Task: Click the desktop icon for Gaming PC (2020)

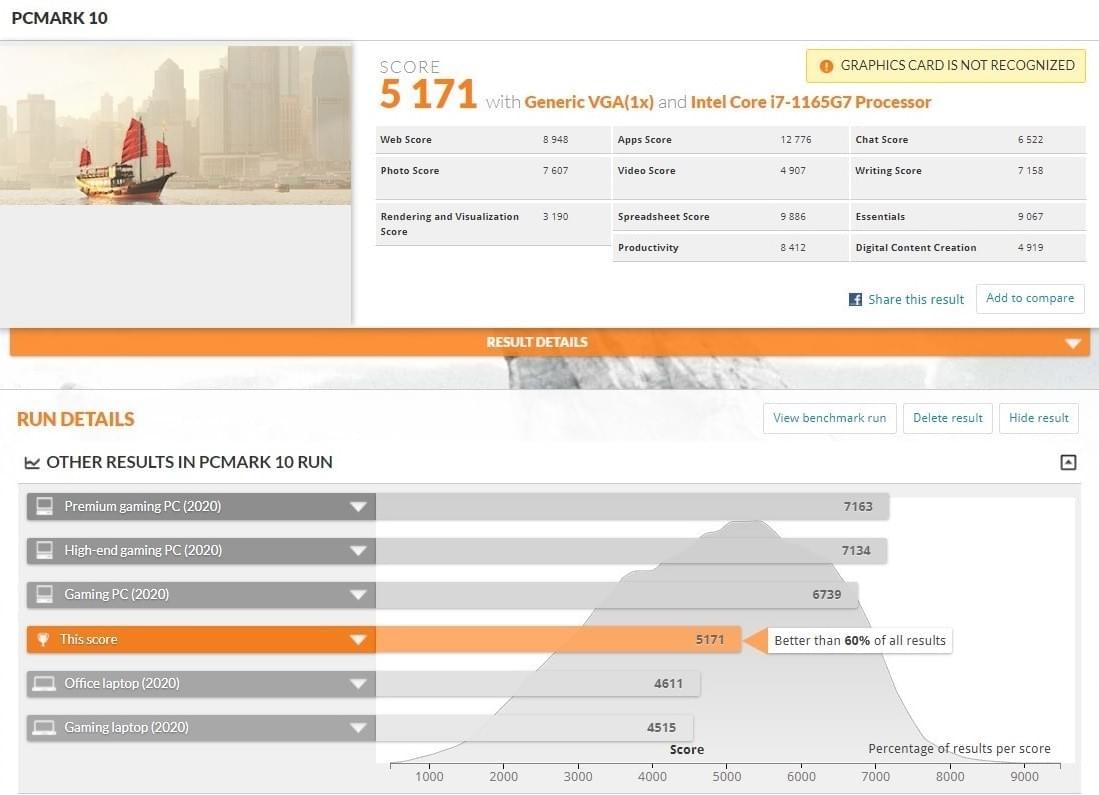Action: 44,594
